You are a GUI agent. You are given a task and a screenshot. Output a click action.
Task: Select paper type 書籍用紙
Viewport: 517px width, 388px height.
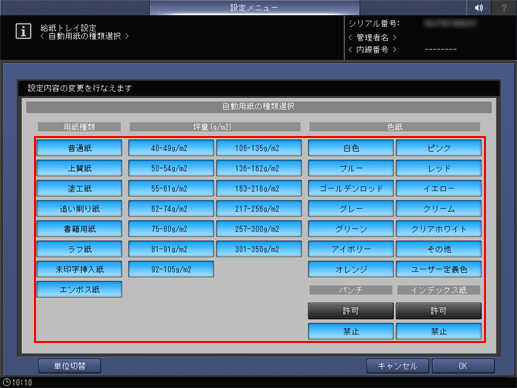point(79,229)
